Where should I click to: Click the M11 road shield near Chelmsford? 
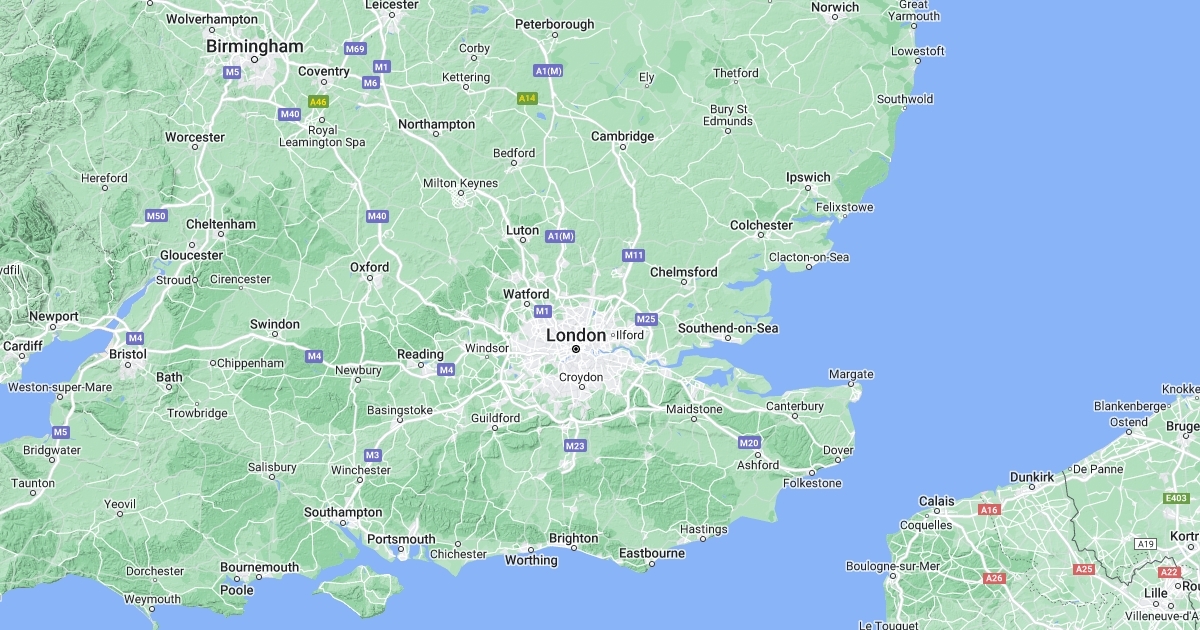click(x=633, y=255)
